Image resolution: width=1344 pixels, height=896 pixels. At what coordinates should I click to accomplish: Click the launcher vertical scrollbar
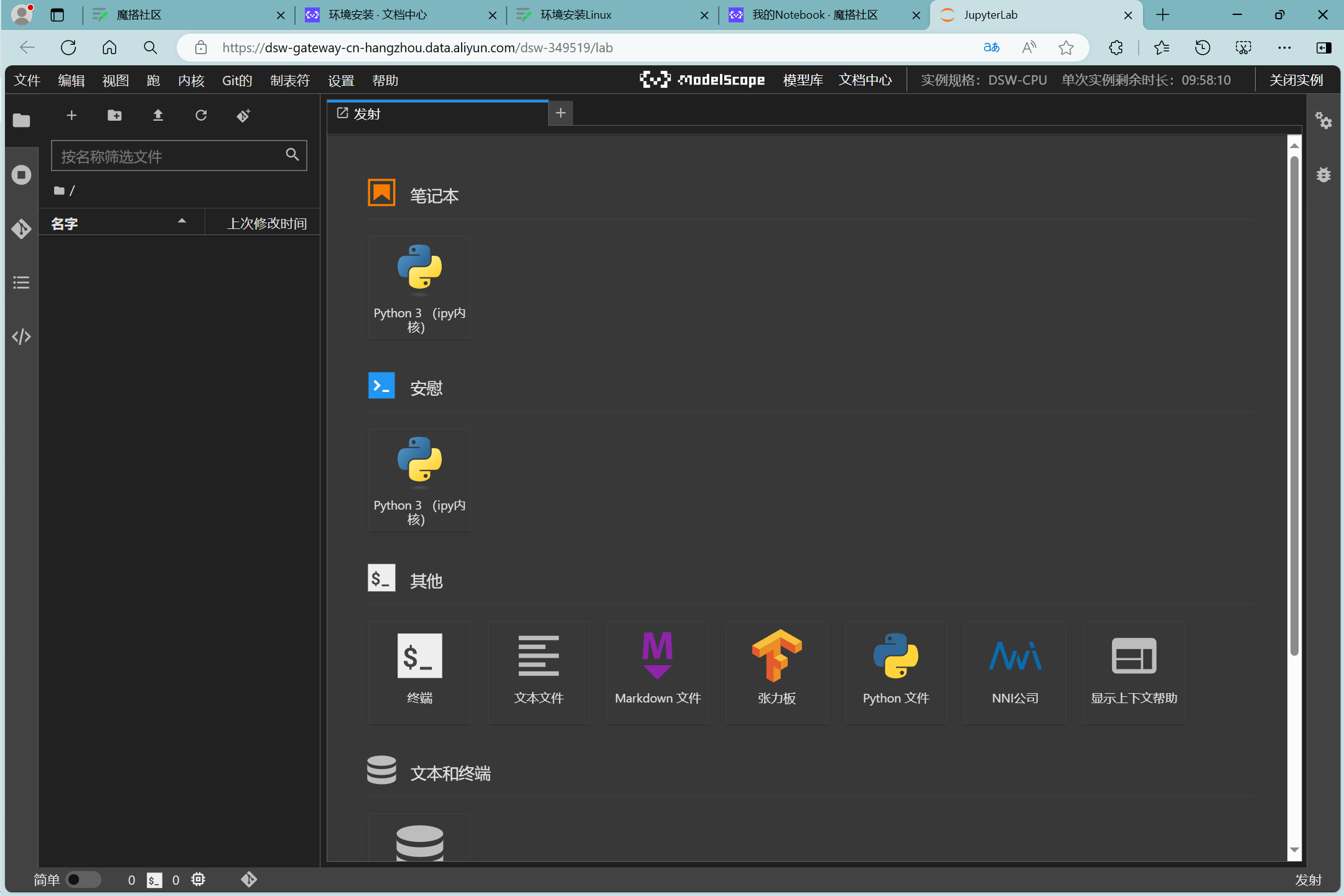[x=1294, y=404]
